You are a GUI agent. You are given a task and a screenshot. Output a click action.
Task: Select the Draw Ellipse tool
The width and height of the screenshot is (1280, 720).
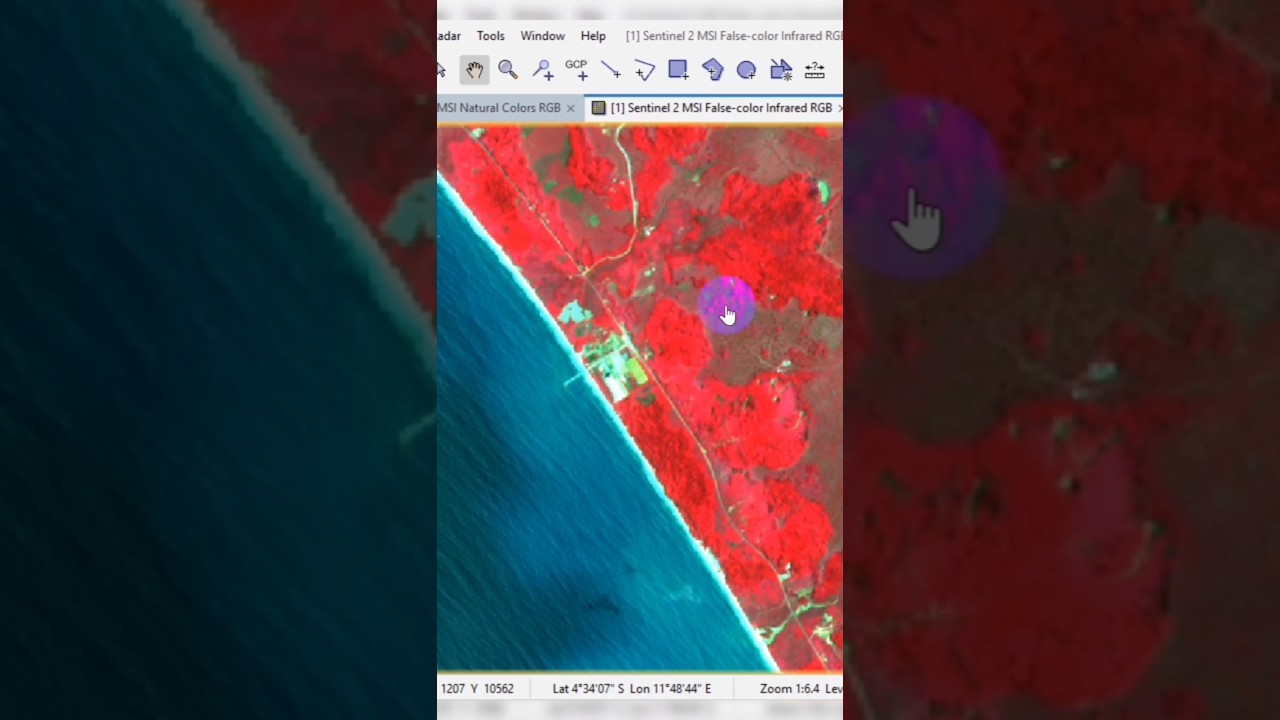[746, 70]
